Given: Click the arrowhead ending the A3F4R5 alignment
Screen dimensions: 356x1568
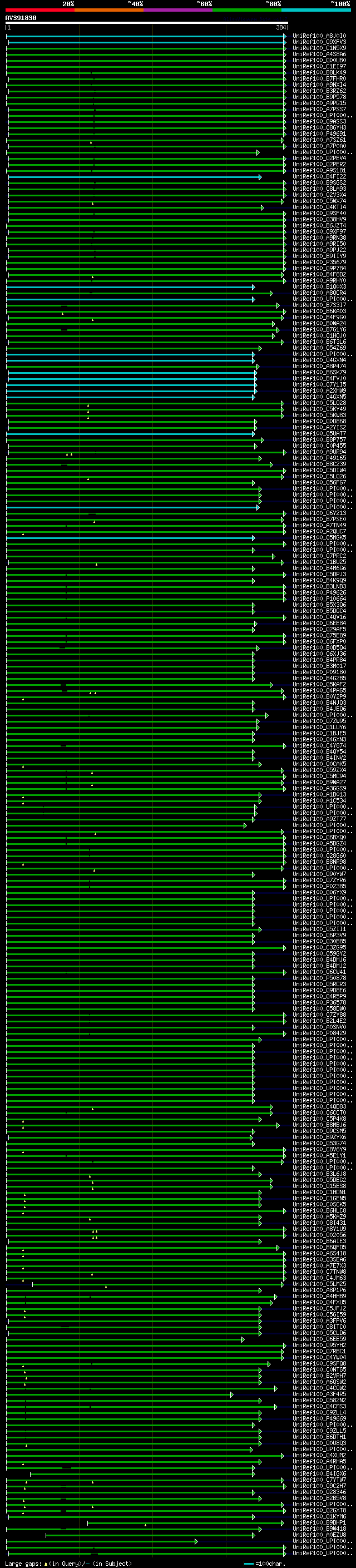Looking at the screenshot, I should (x=231, y=1394).
